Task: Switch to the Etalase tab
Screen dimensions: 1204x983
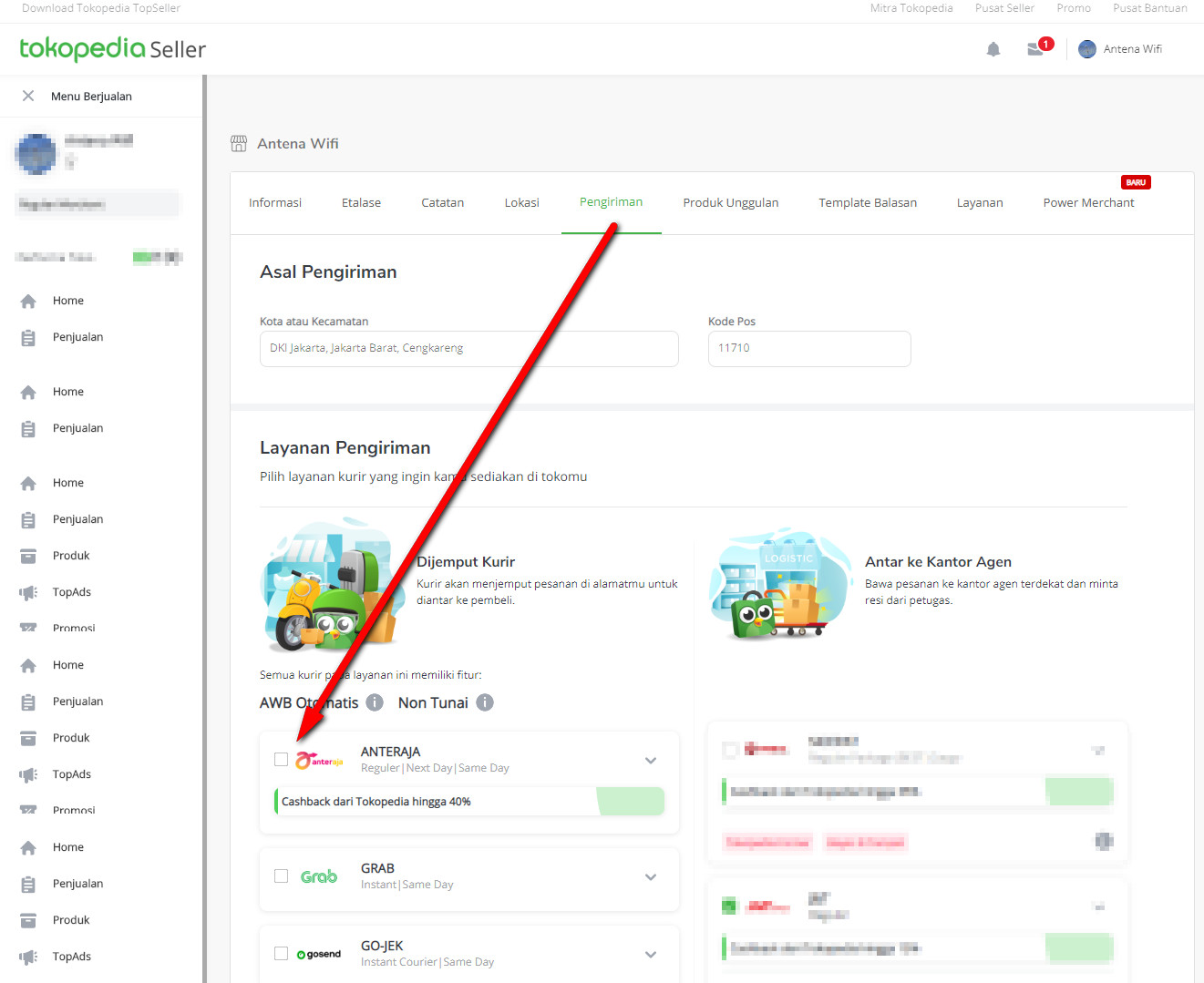Action: tap(361, 203)
